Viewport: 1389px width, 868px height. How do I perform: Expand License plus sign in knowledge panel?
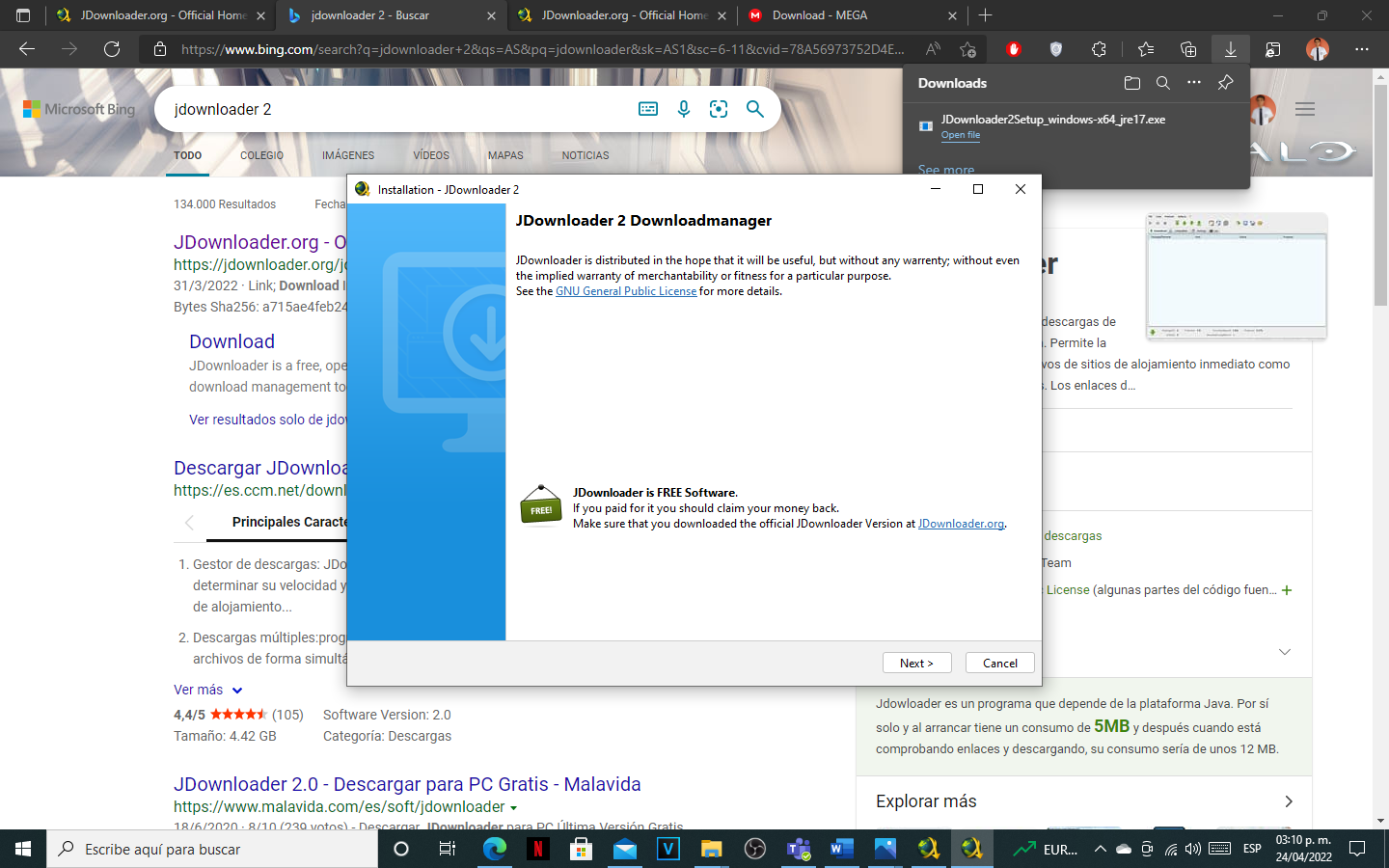point(1287,590)
